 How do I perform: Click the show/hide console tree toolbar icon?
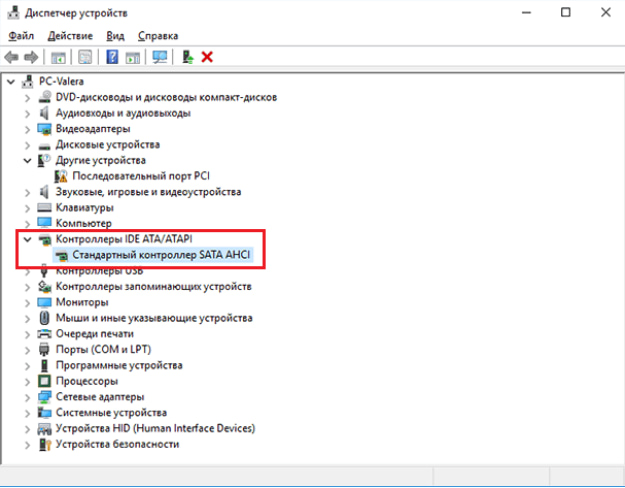(x=59, y=57)
